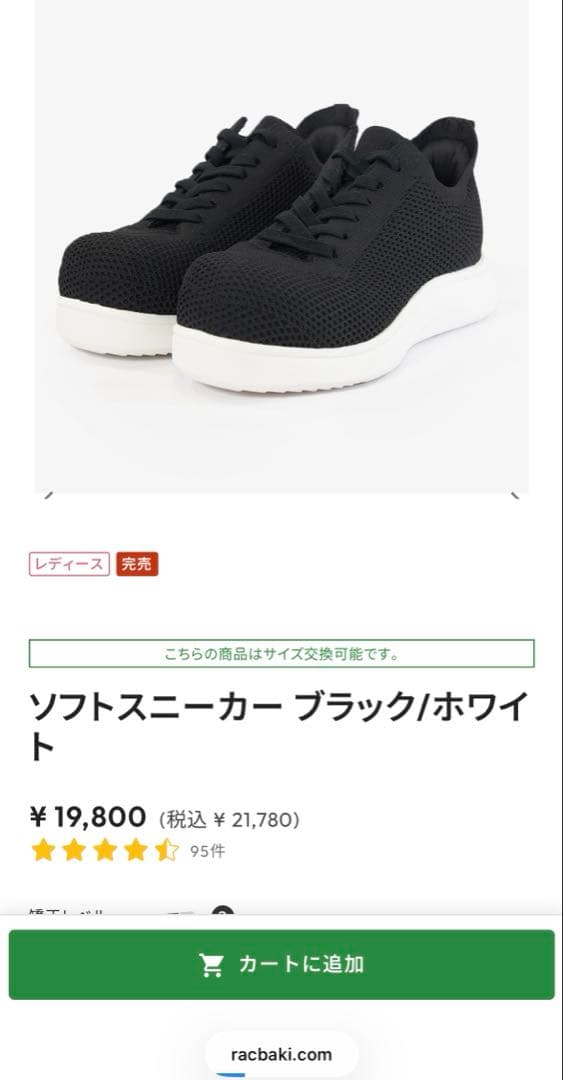Click the third rating star
Viewport: 563px width, 1080px height.
(105, 851)
